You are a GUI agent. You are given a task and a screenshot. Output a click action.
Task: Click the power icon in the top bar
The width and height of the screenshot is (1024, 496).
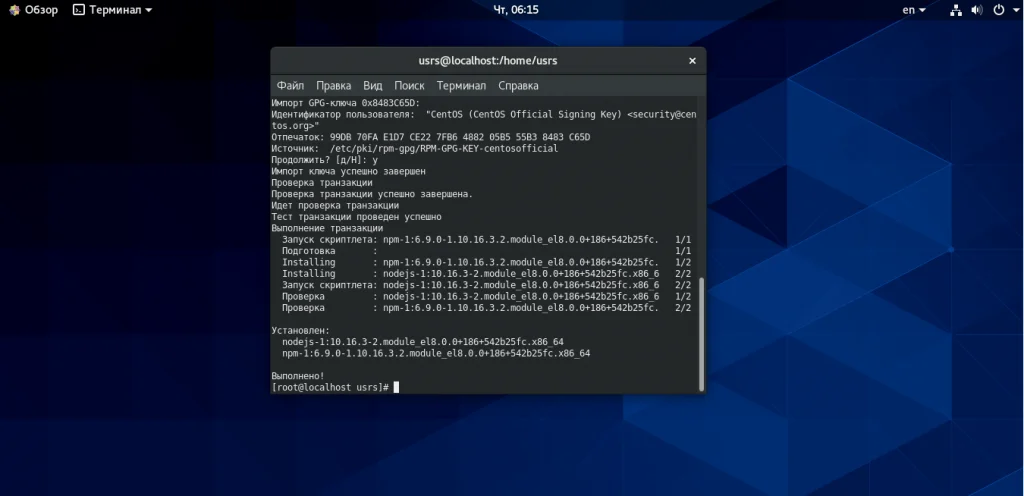[998, 10]
